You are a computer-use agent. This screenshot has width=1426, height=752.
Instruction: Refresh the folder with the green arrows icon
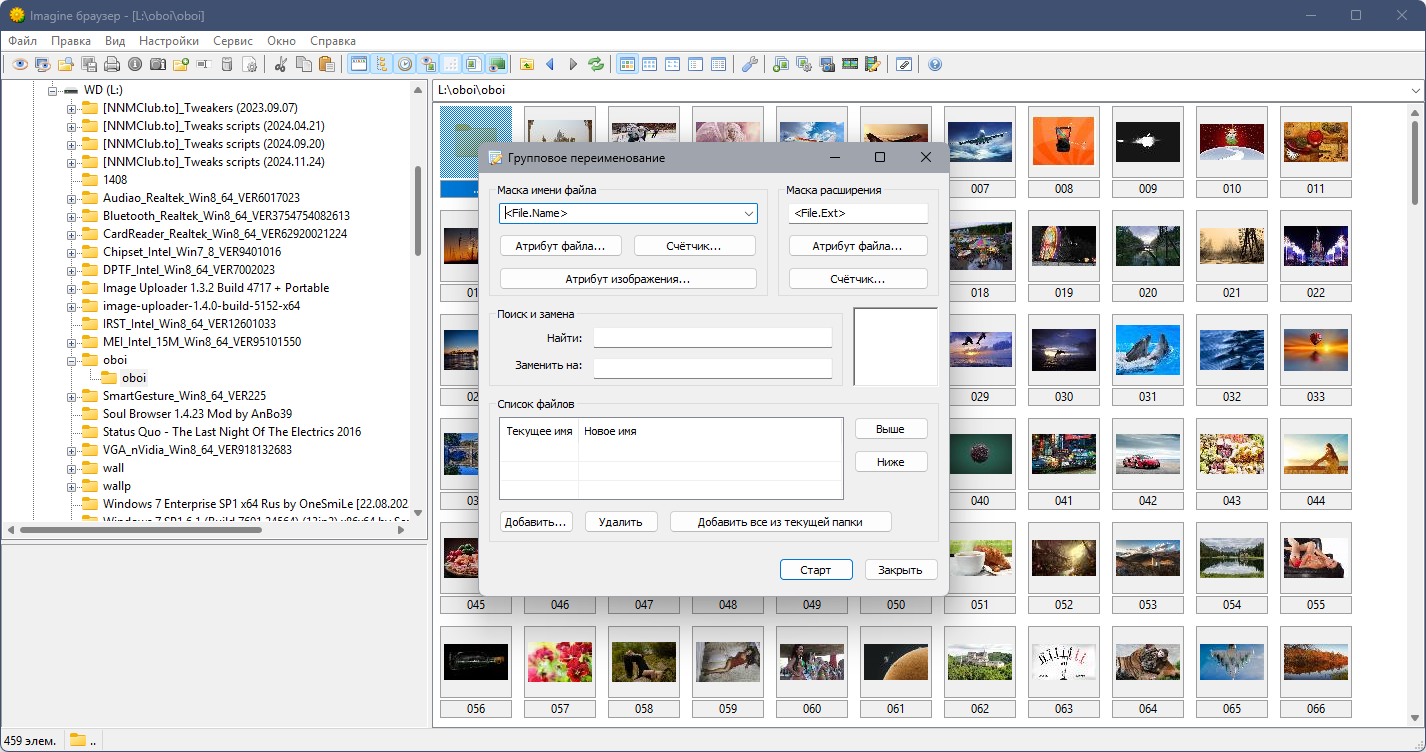pos(596,64)
